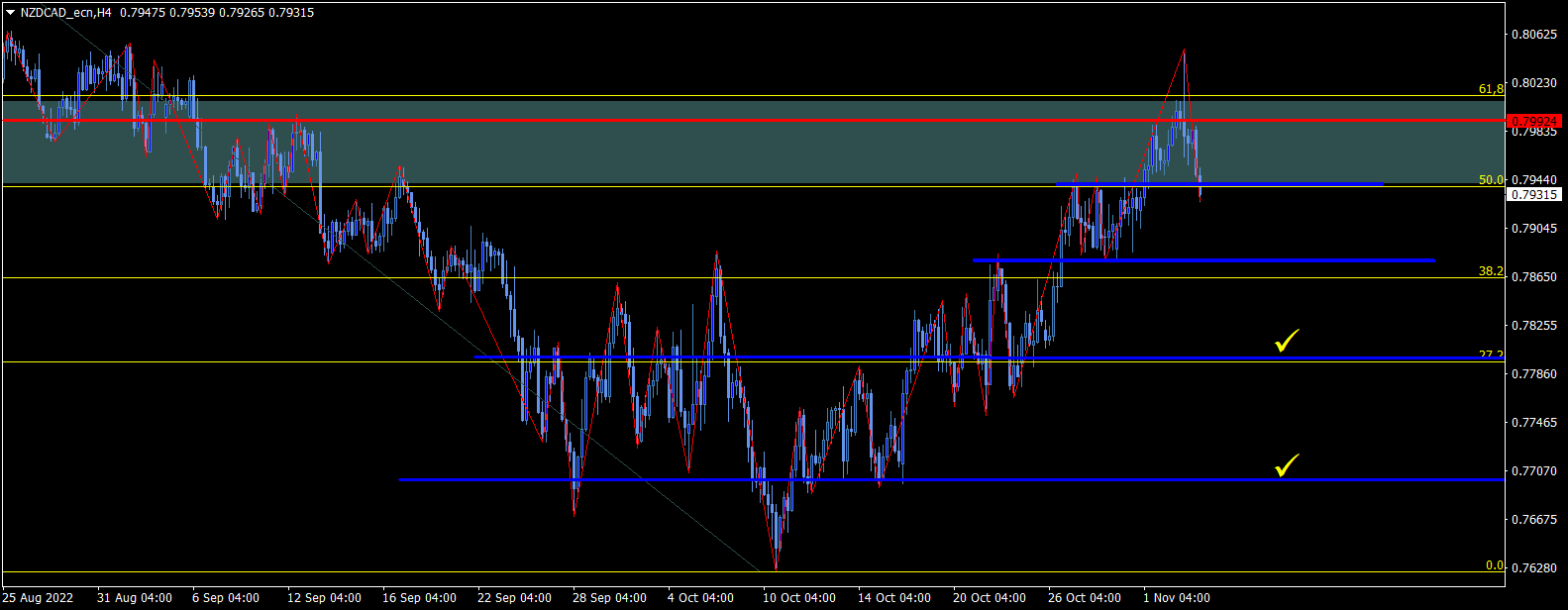Click the 31 Aug 04:00 time label
Image resolution: width=1568 pixels, height=610 pixels.
(135, 598)
